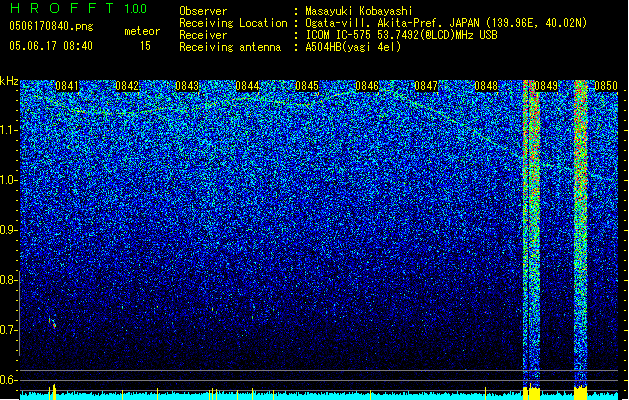Click the 0845 time marker
The height and width of the screenshot is (400, 629).
pos(307,86)
